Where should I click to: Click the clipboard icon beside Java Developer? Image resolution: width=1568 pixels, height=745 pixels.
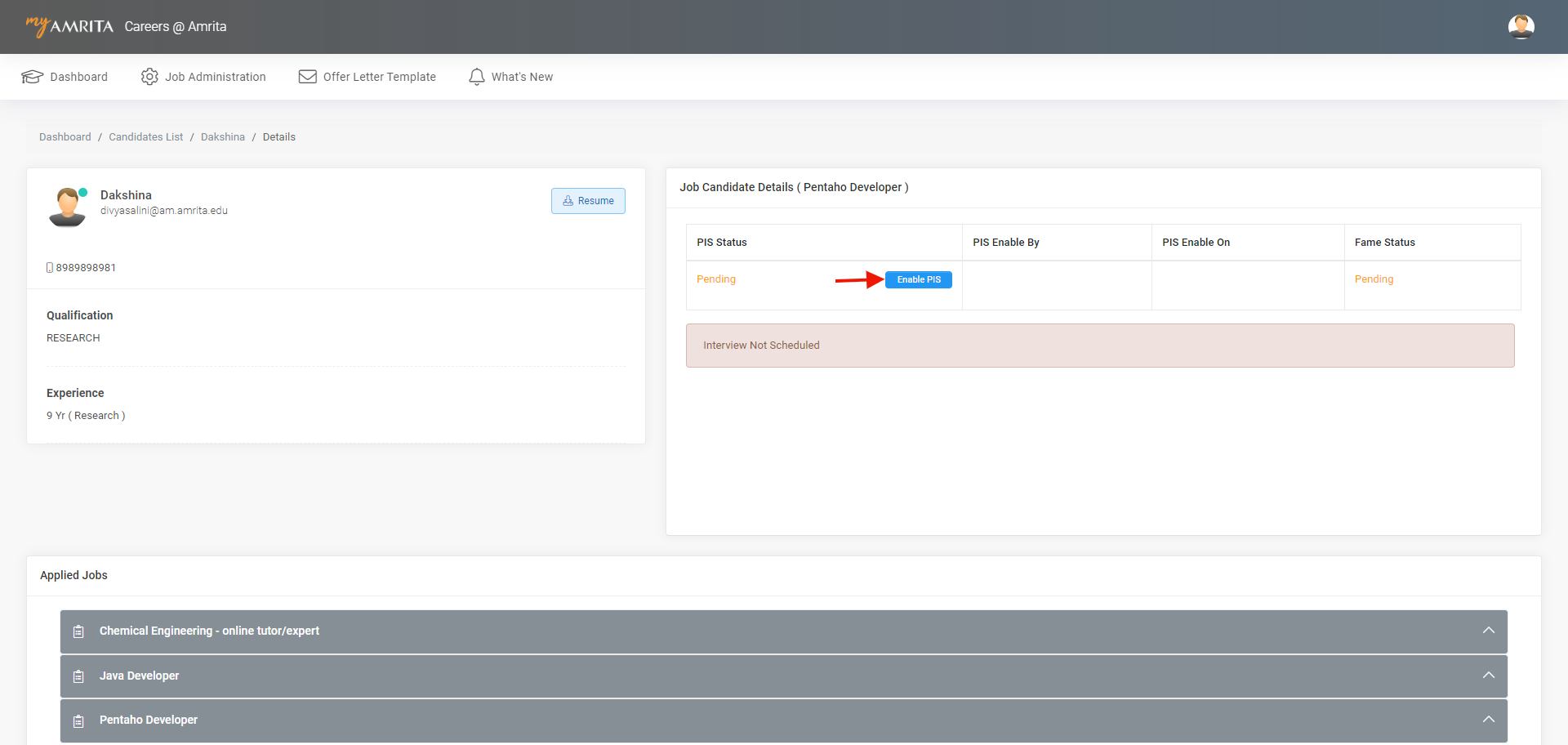(78, 676)
